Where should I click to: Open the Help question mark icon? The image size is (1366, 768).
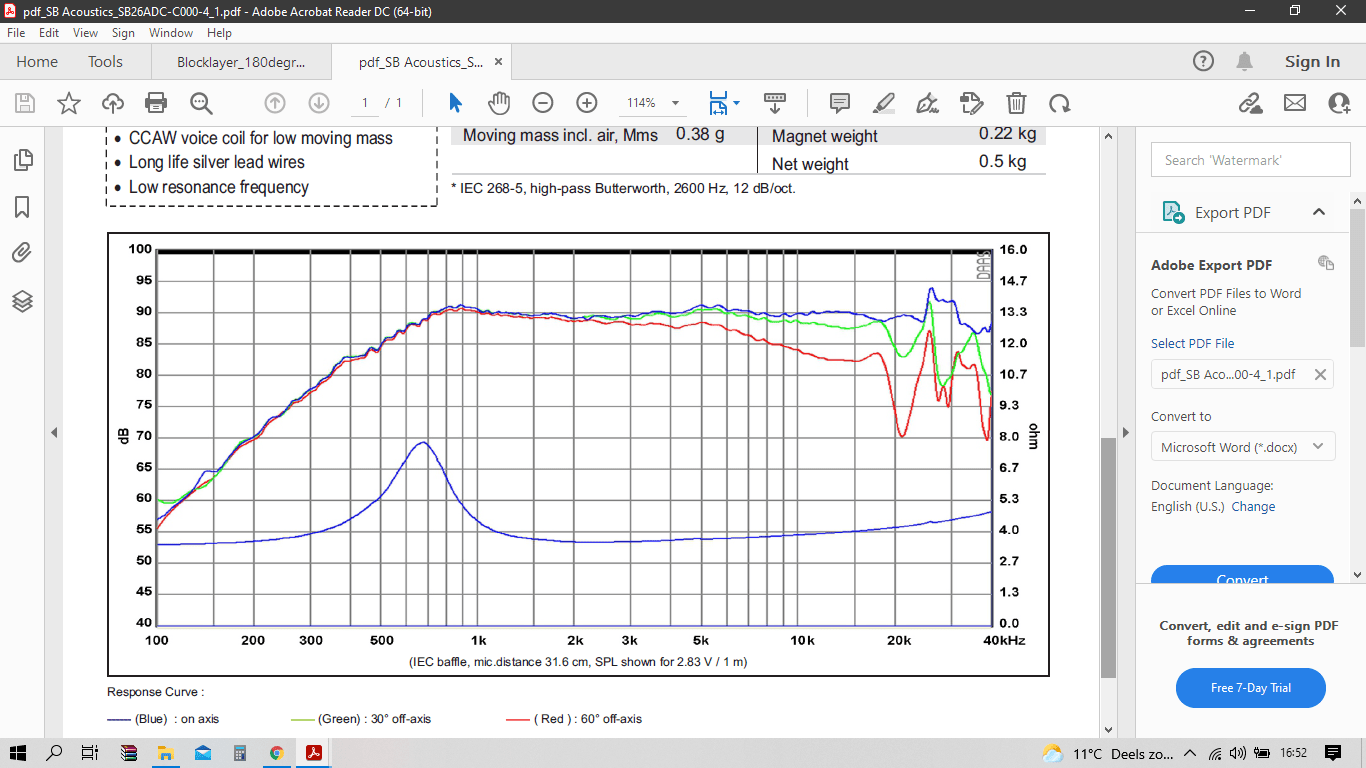click(1204, 61)
